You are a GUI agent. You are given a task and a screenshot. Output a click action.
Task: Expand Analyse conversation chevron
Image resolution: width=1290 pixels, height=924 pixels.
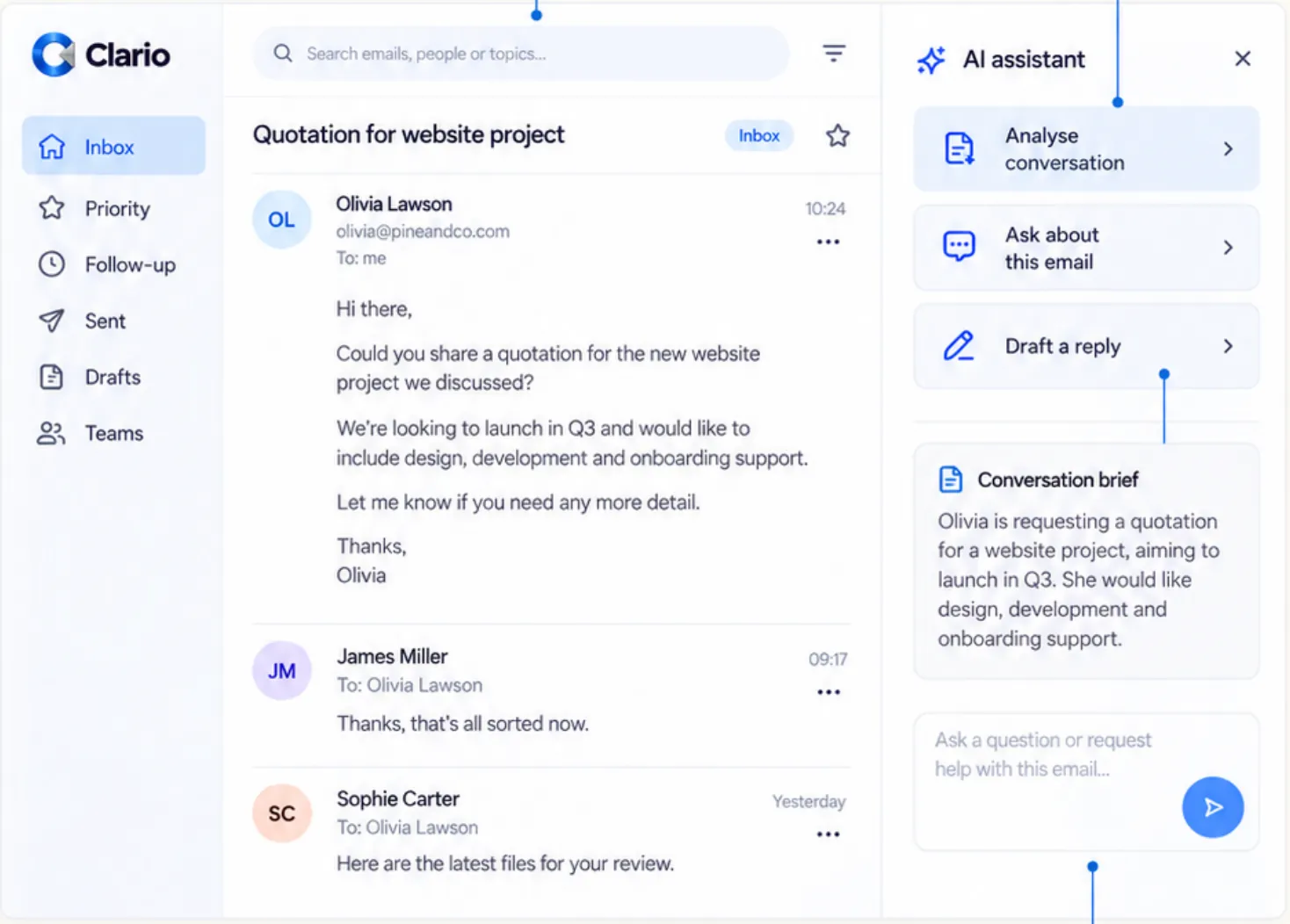point(1228,148)
